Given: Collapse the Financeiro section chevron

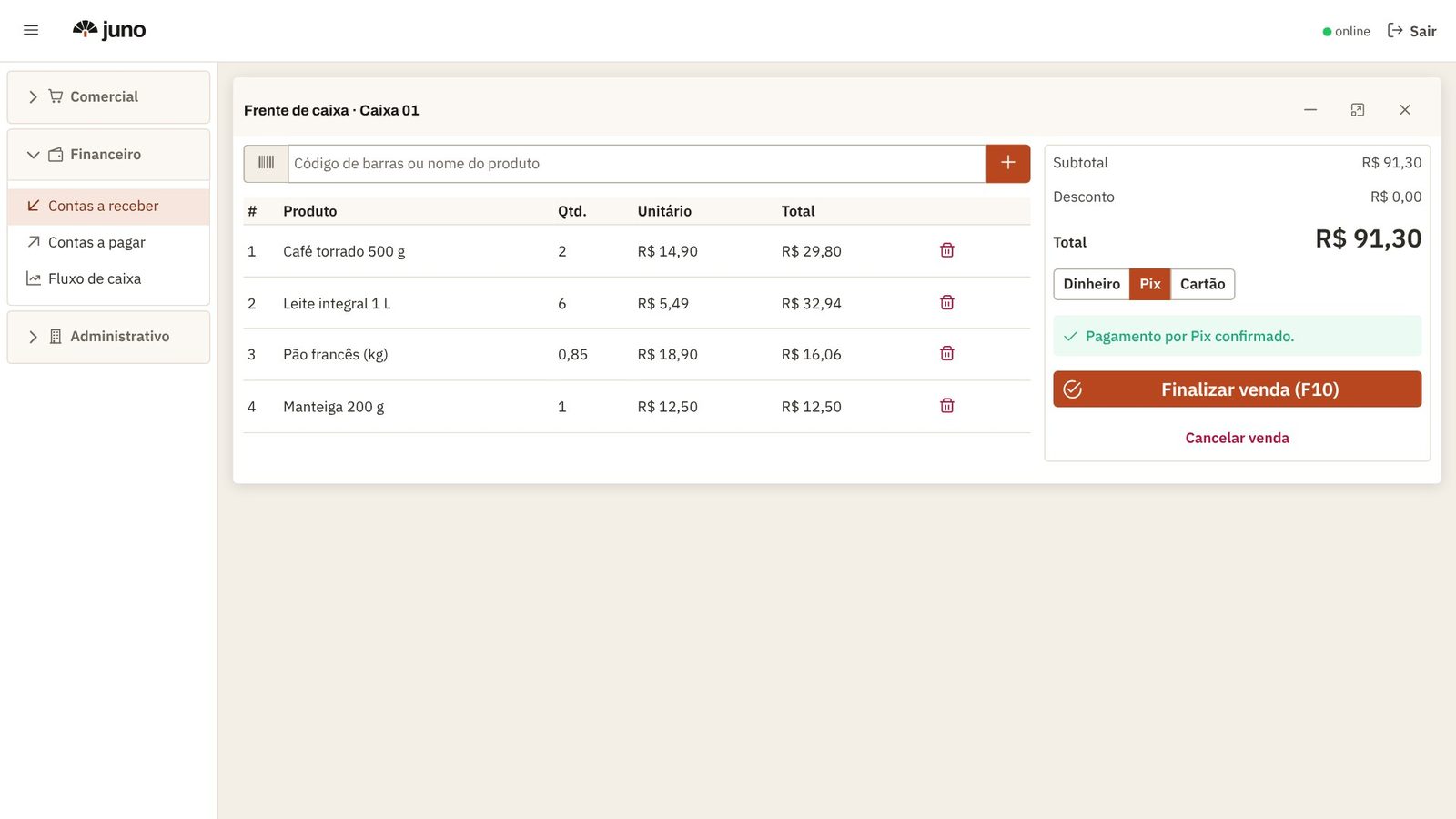Looking at the screenshot, I should coord(33,155).
